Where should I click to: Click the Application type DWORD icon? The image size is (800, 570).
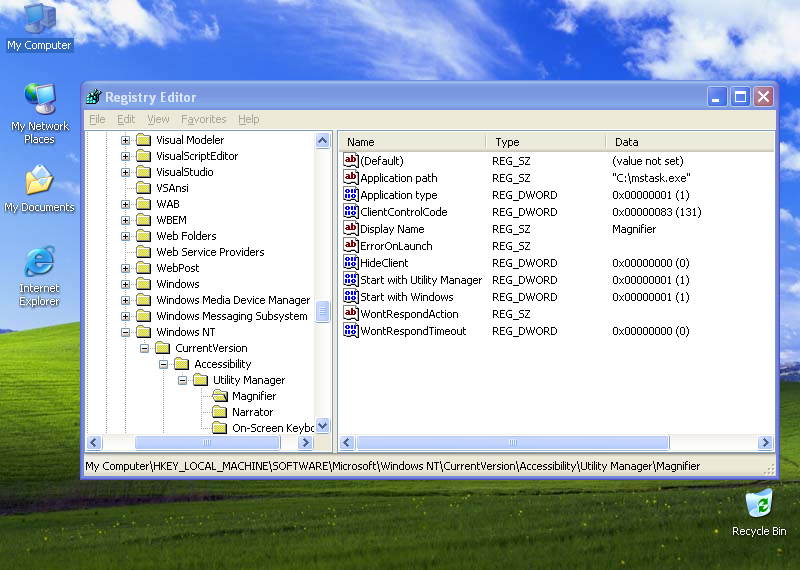tap(351, 194)
